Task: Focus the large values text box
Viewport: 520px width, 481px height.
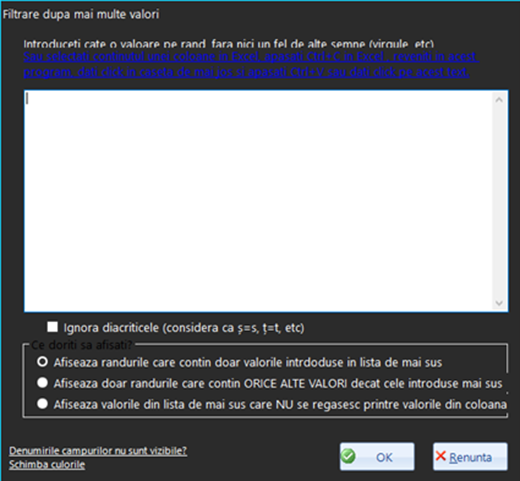Action: point(258,201)
